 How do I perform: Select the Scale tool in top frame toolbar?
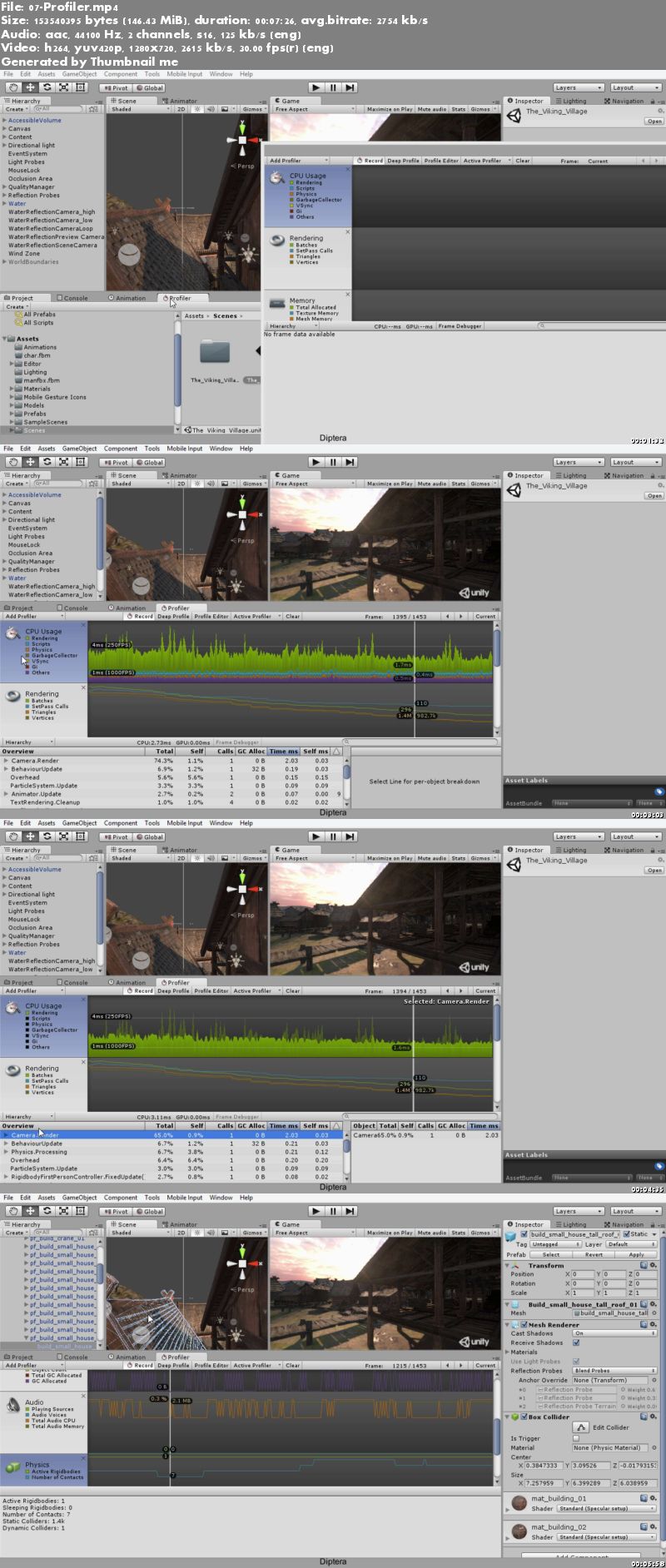63,87
